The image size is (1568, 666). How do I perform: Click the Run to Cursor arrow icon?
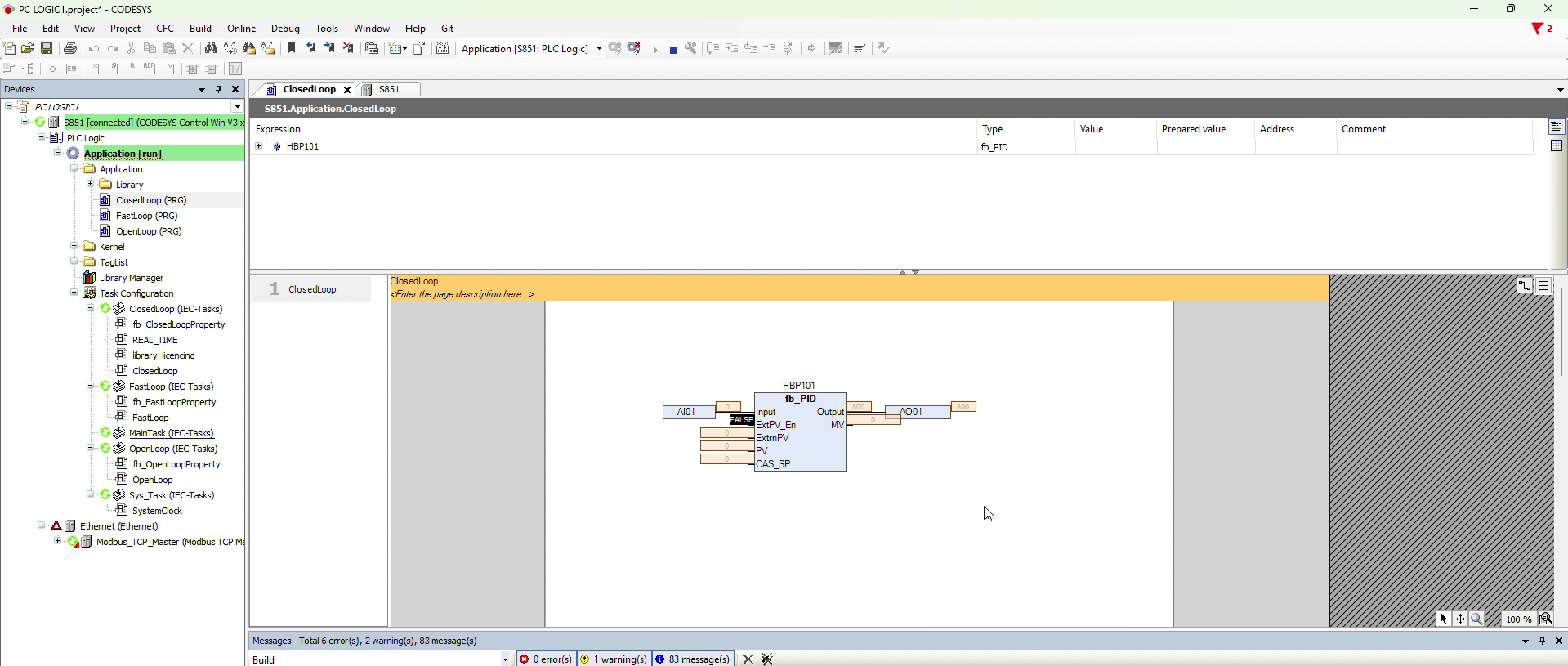769,48
